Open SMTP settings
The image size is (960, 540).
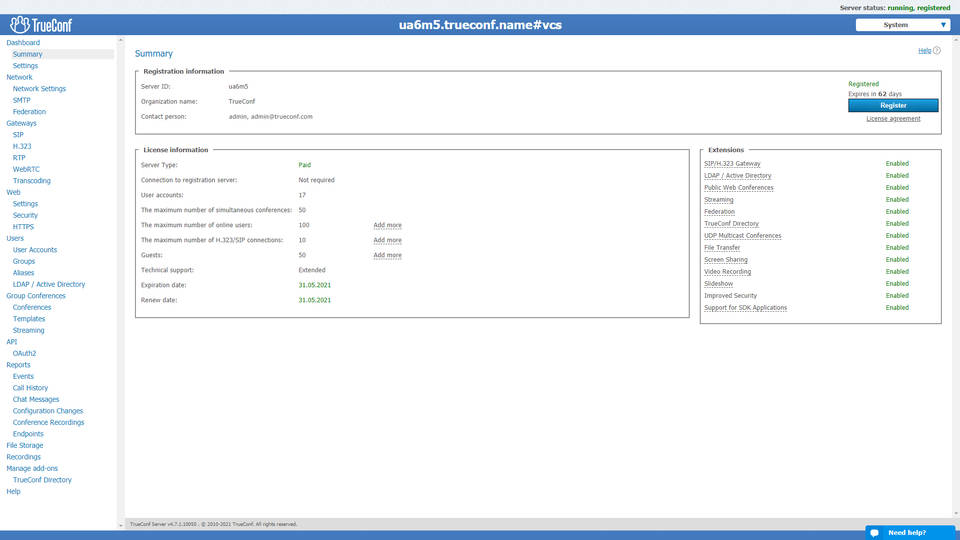point(21,100)
